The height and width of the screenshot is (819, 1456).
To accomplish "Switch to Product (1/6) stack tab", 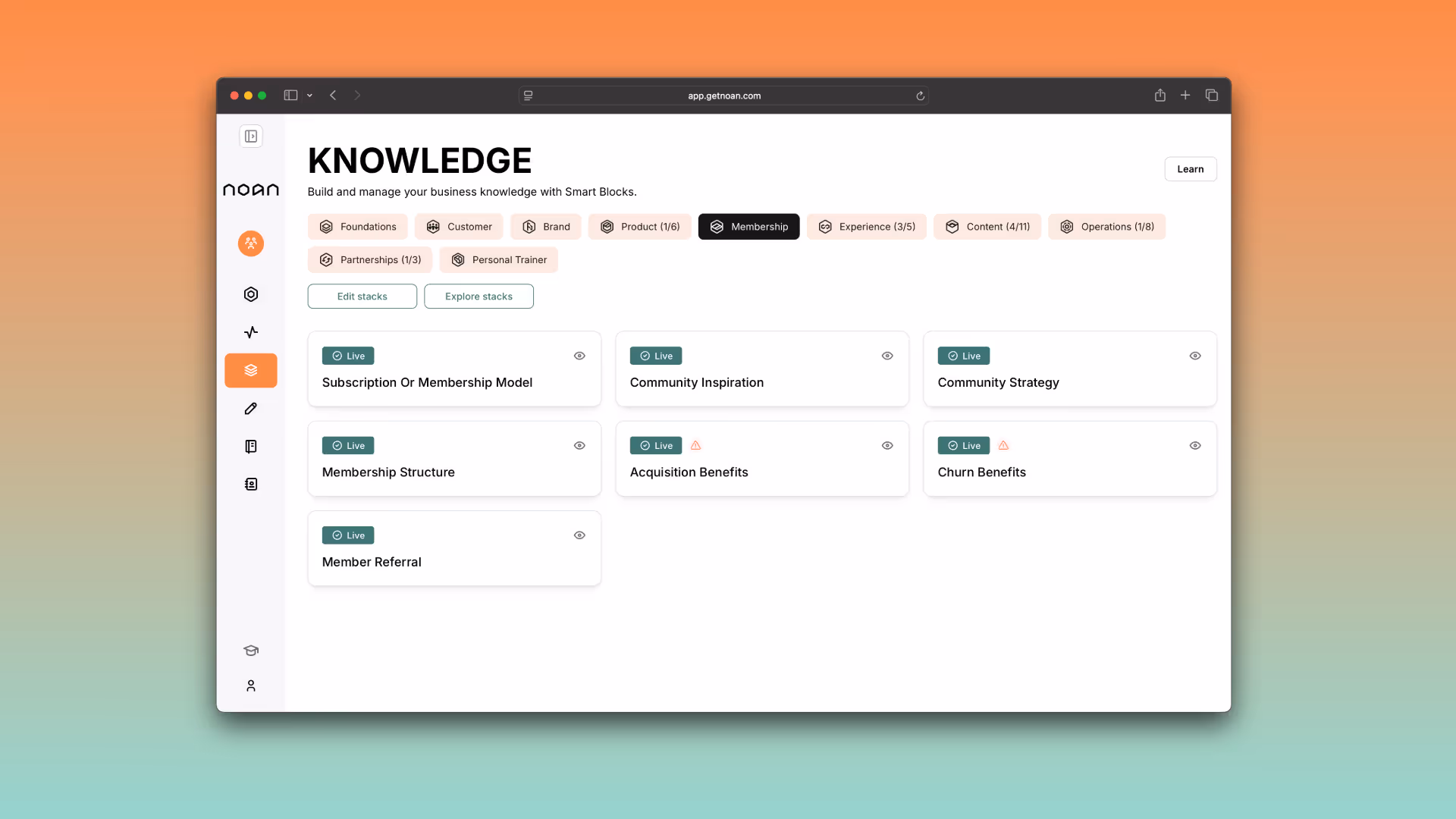I will click(639, 227).
